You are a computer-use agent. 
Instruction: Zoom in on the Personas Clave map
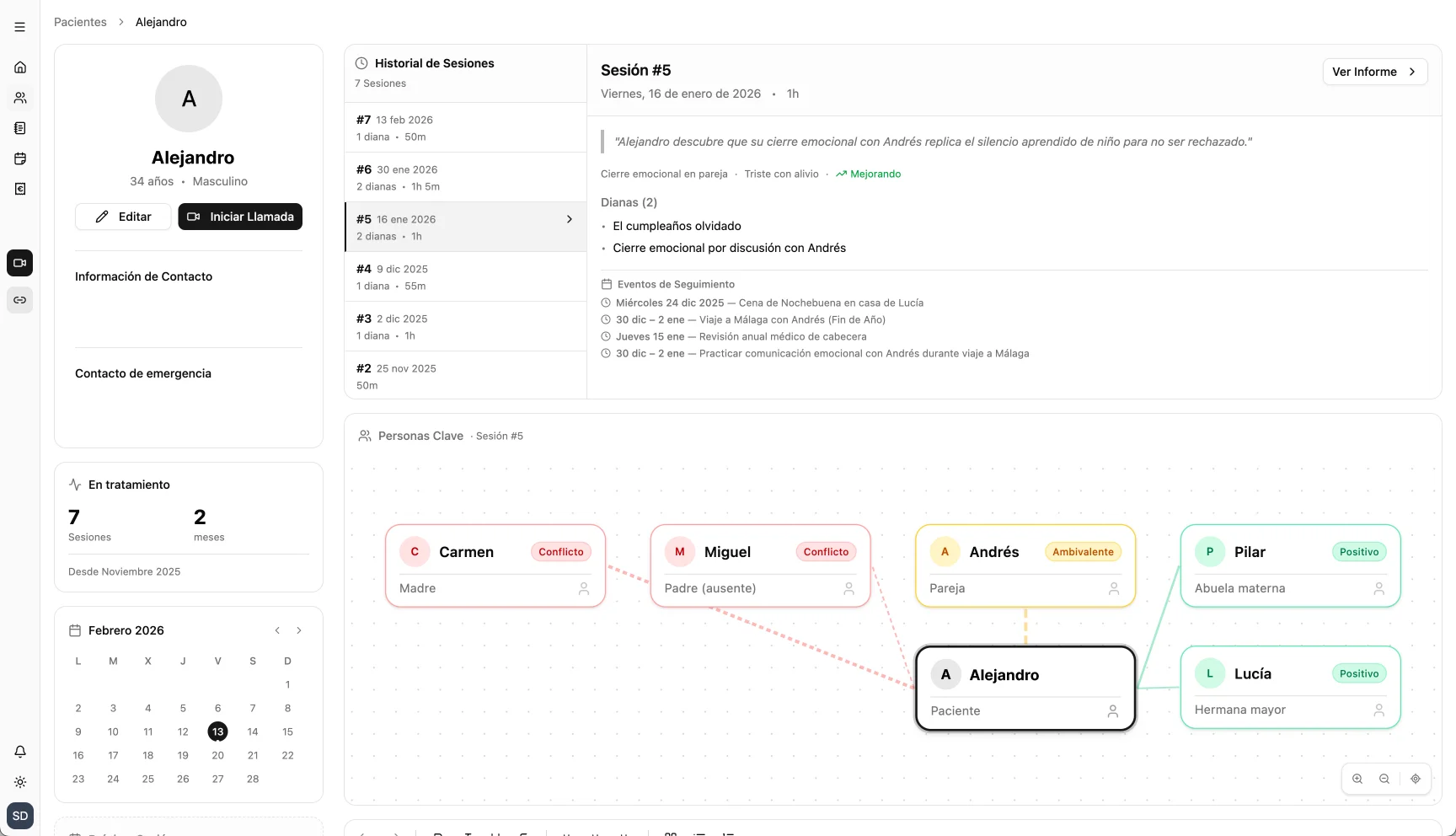[x=1357, y=779]
